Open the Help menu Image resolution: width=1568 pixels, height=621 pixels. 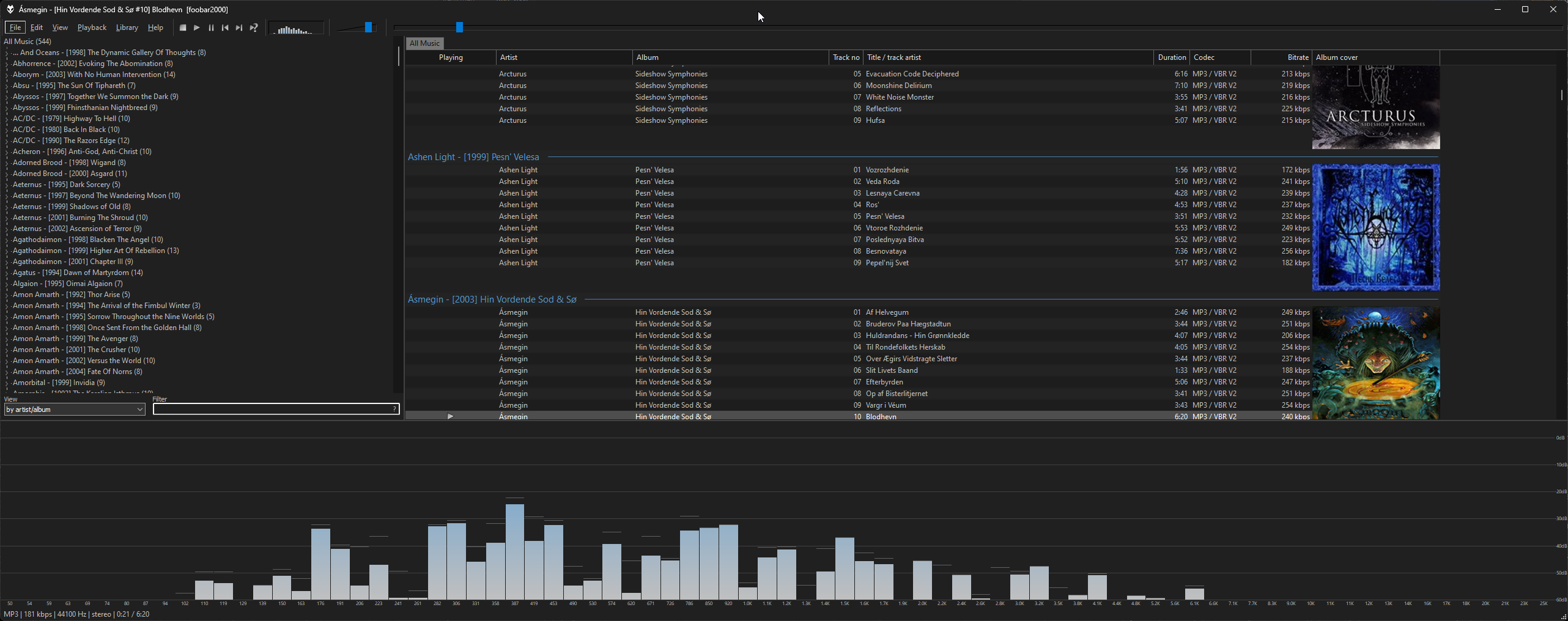tap(155, 28)
